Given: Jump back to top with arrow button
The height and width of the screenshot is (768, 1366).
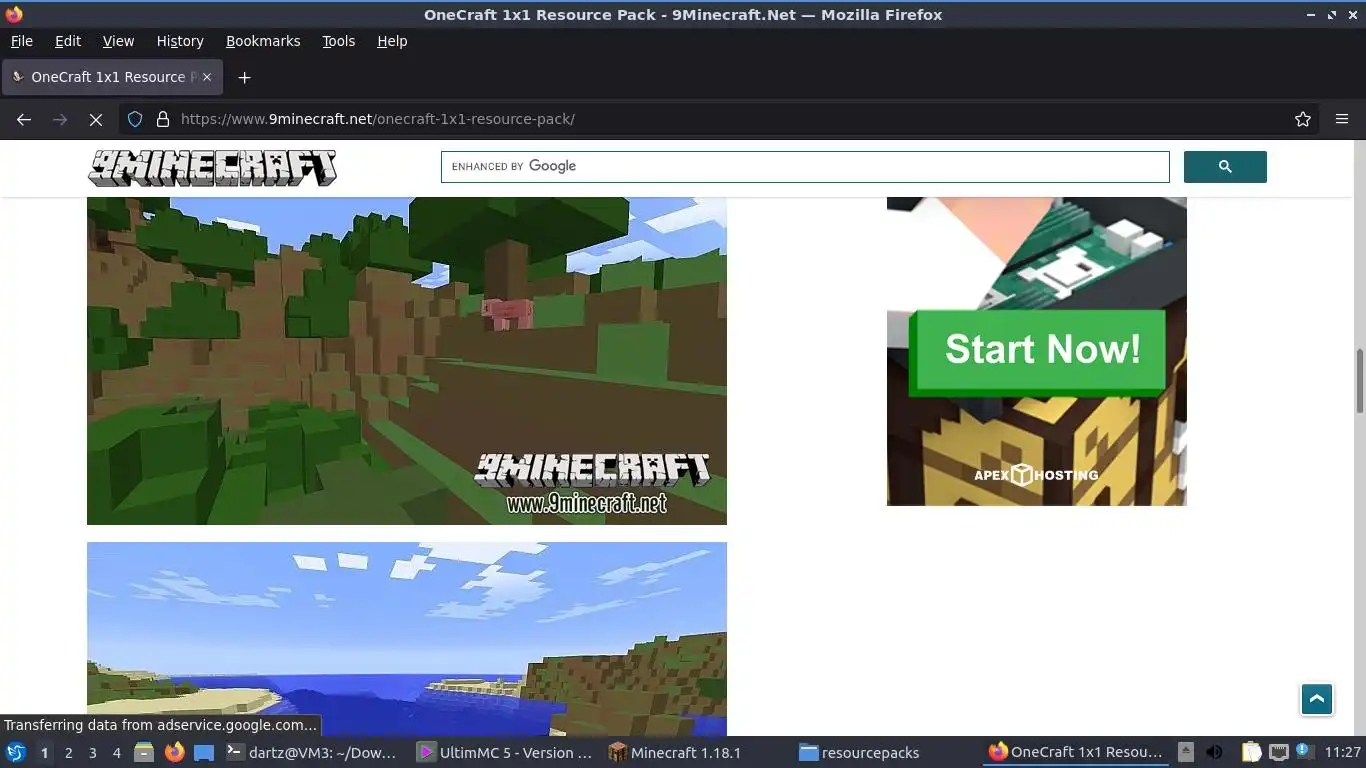Looking at the screenshot, I should tap(1317, 699).
